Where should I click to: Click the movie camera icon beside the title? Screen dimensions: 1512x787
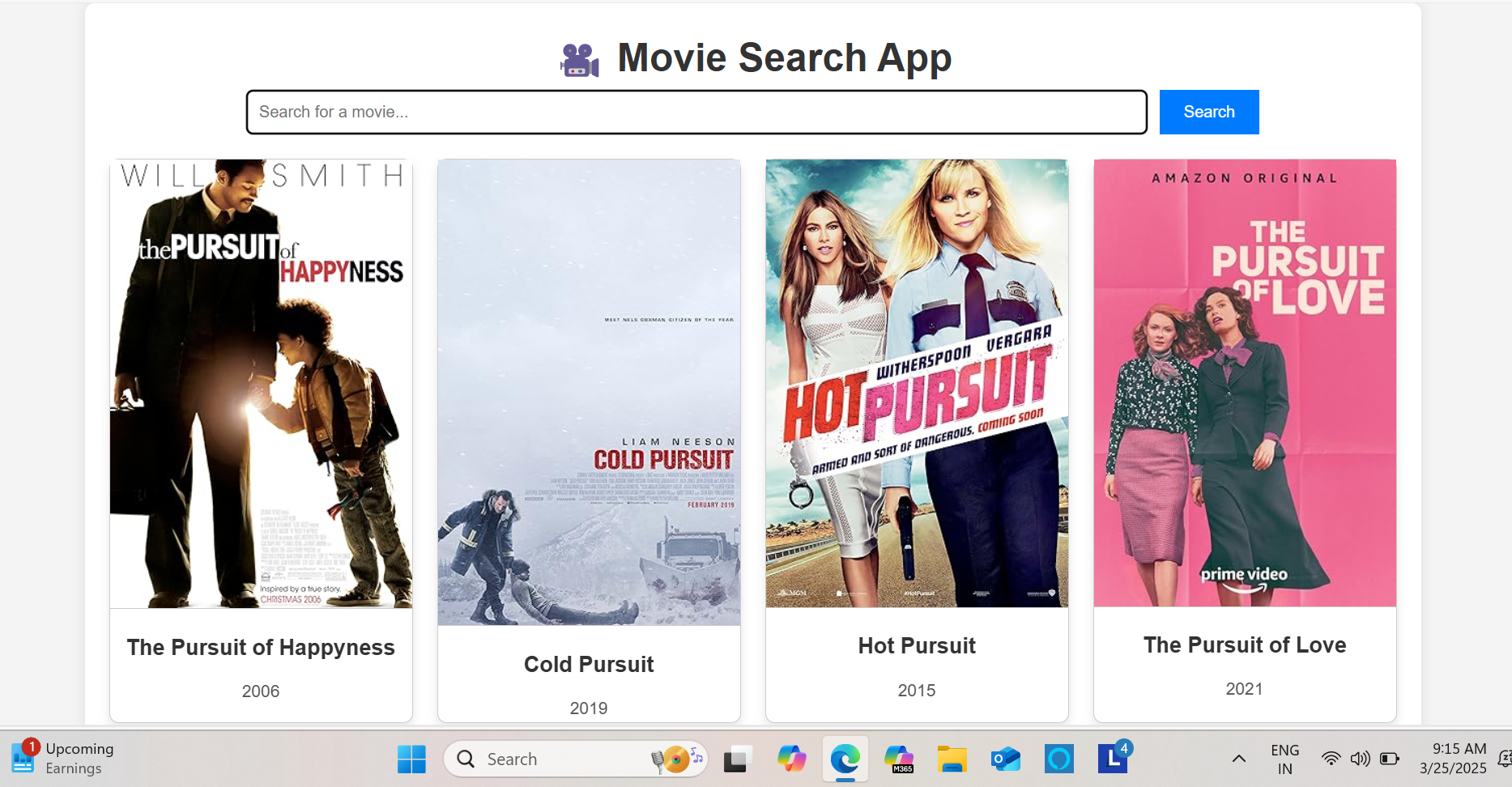click(x=580, y=60)
